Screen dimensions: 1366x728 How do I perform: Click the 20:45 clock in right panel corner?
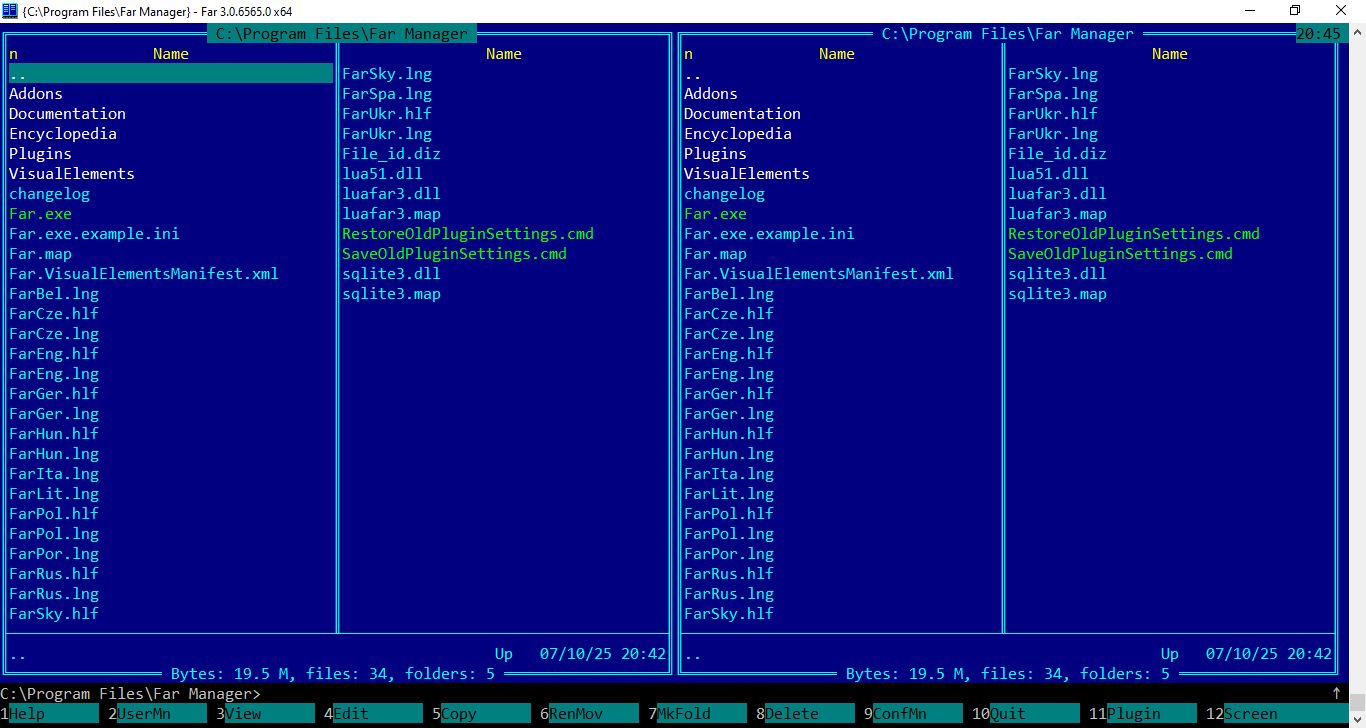[x=1317, y=34]
